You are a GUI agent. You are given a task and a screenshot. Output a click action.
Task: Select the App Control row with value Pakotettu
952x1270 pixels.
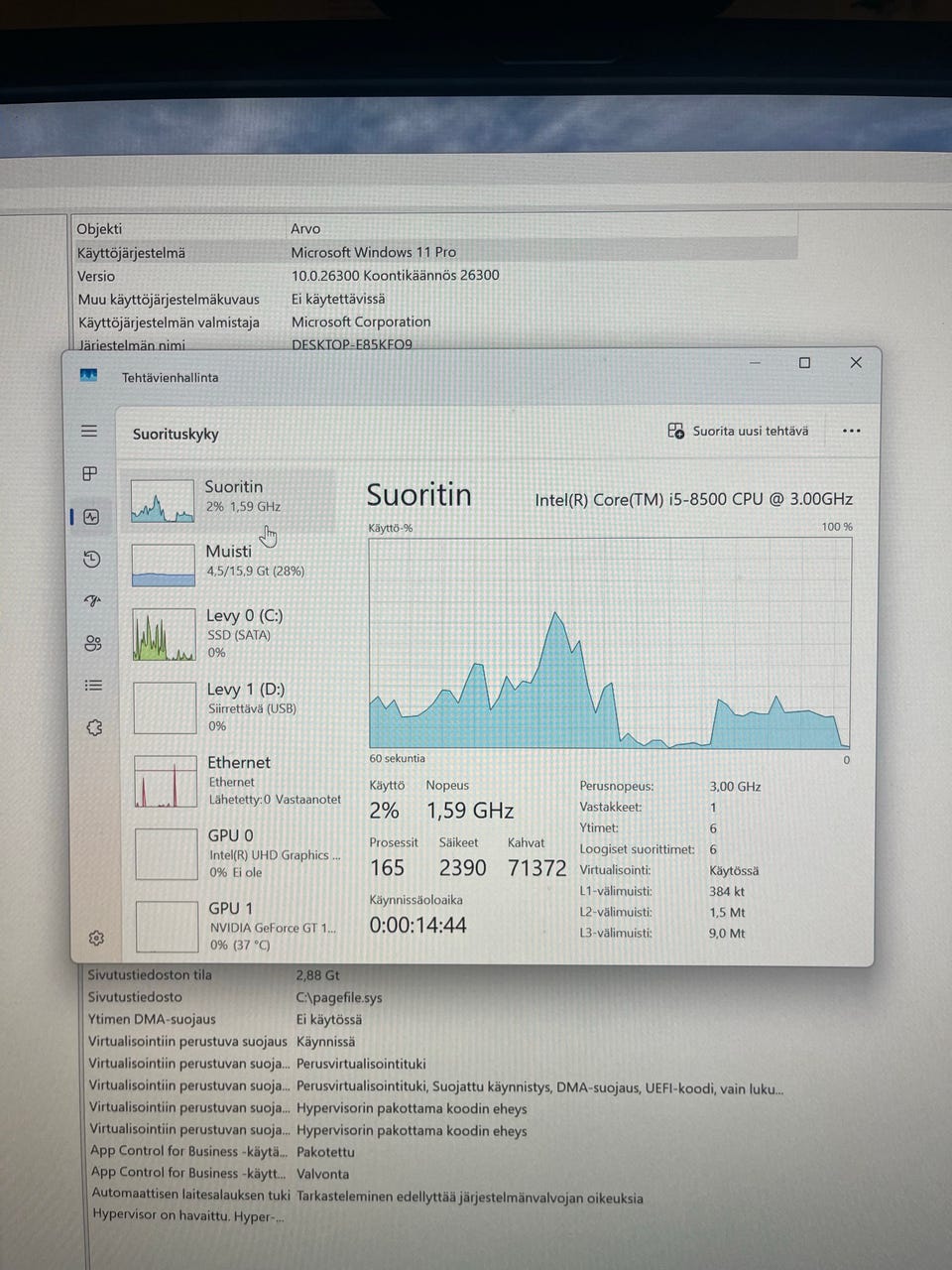[x=436, y=1152]
